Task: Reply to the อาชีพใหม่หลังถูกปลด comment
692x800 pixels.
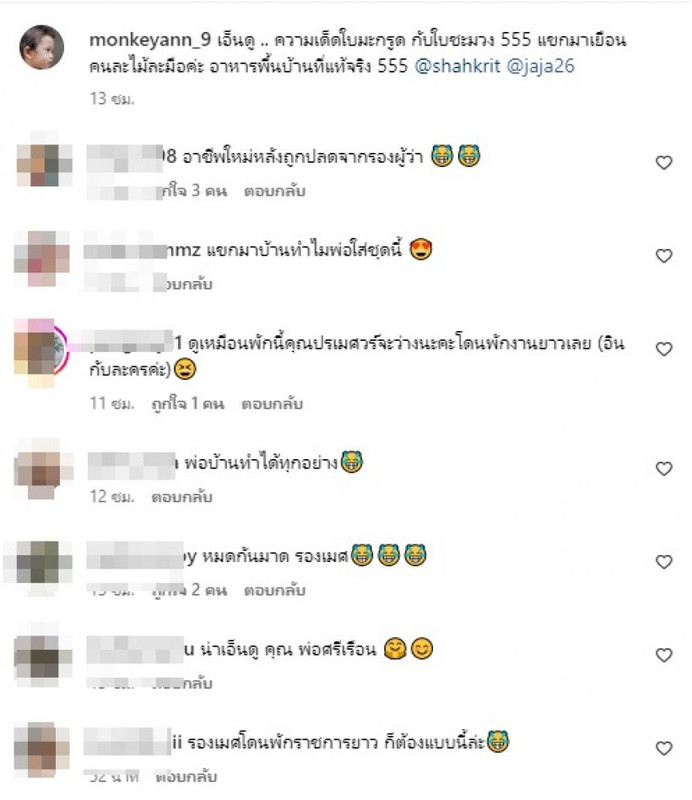Action: 275,191
